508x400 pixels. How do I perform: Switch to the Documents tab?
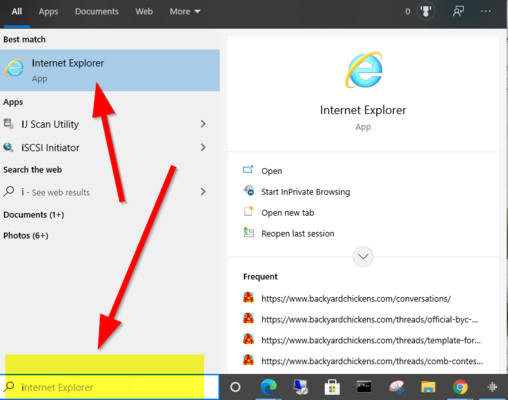click(x=97, y=11)
